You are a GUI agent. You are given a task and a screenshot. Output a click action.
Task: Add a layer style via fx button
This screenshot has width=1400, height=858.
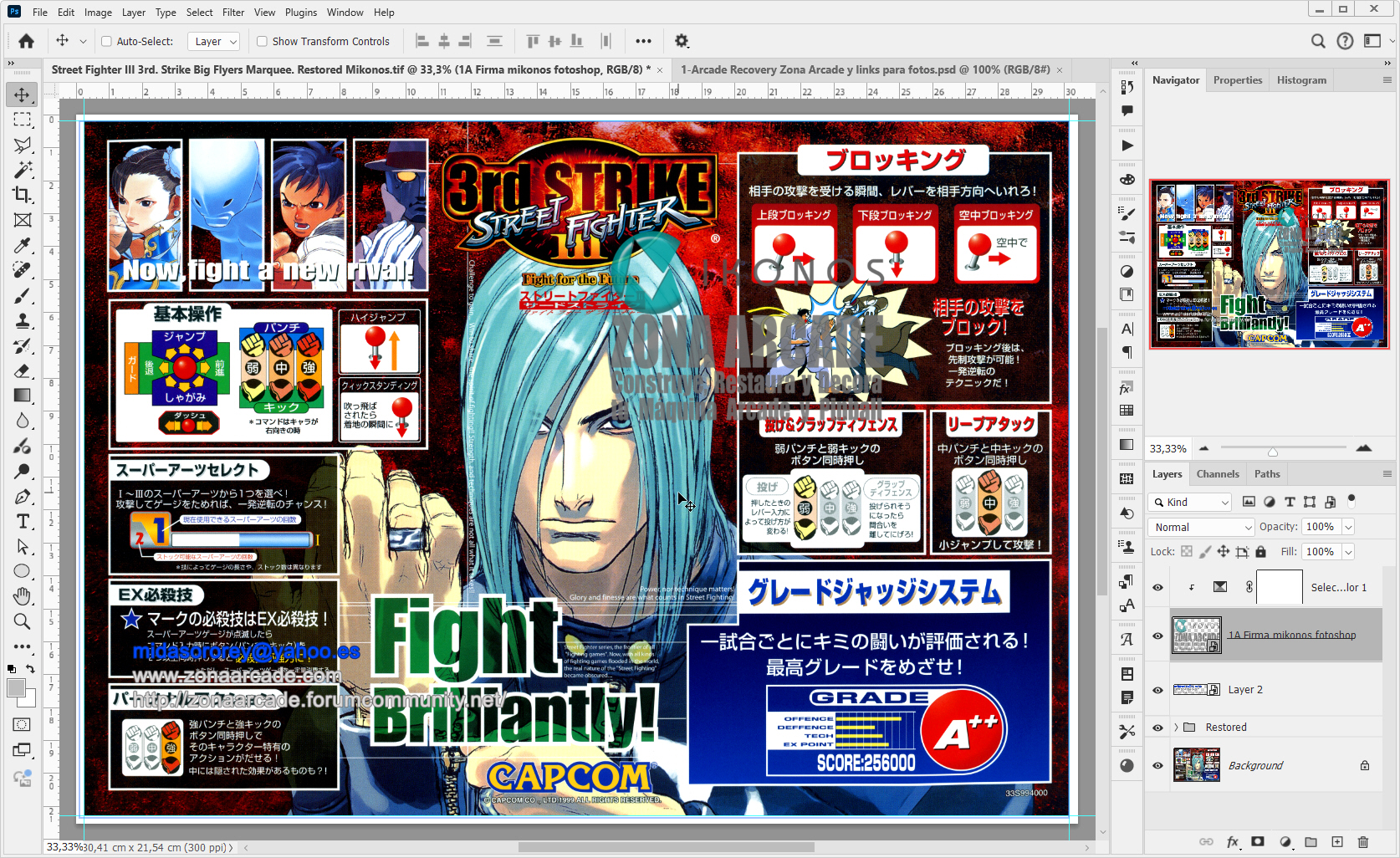pyautogui.click(x=1233, y=842)
